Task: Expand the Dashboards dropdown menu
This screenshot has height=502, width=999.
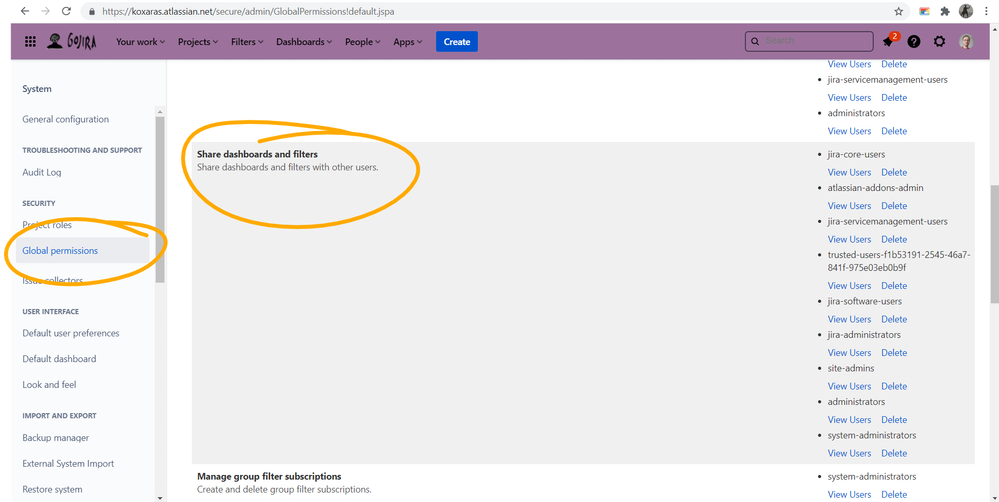Action: pyautogui.click(x=304, y=41)
